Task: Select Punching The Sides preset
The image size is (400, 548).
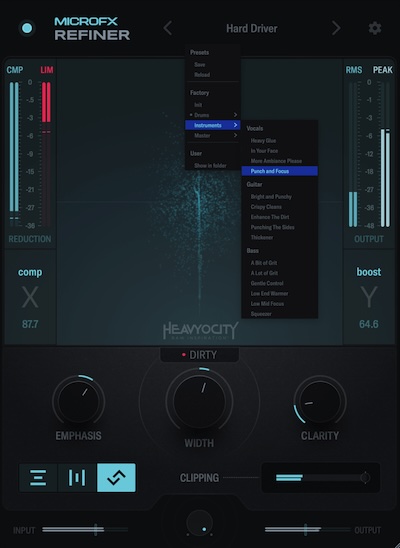Action: coord(280,227)
